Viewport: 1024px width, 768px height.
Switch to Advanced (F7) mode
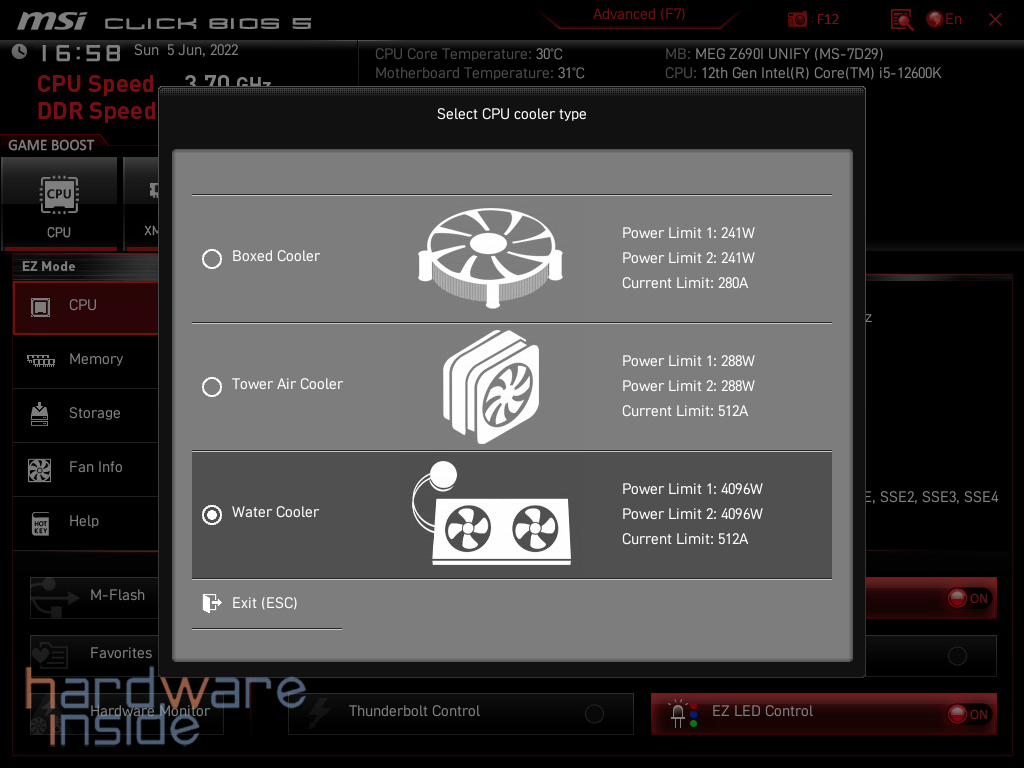tap(638, 14)
